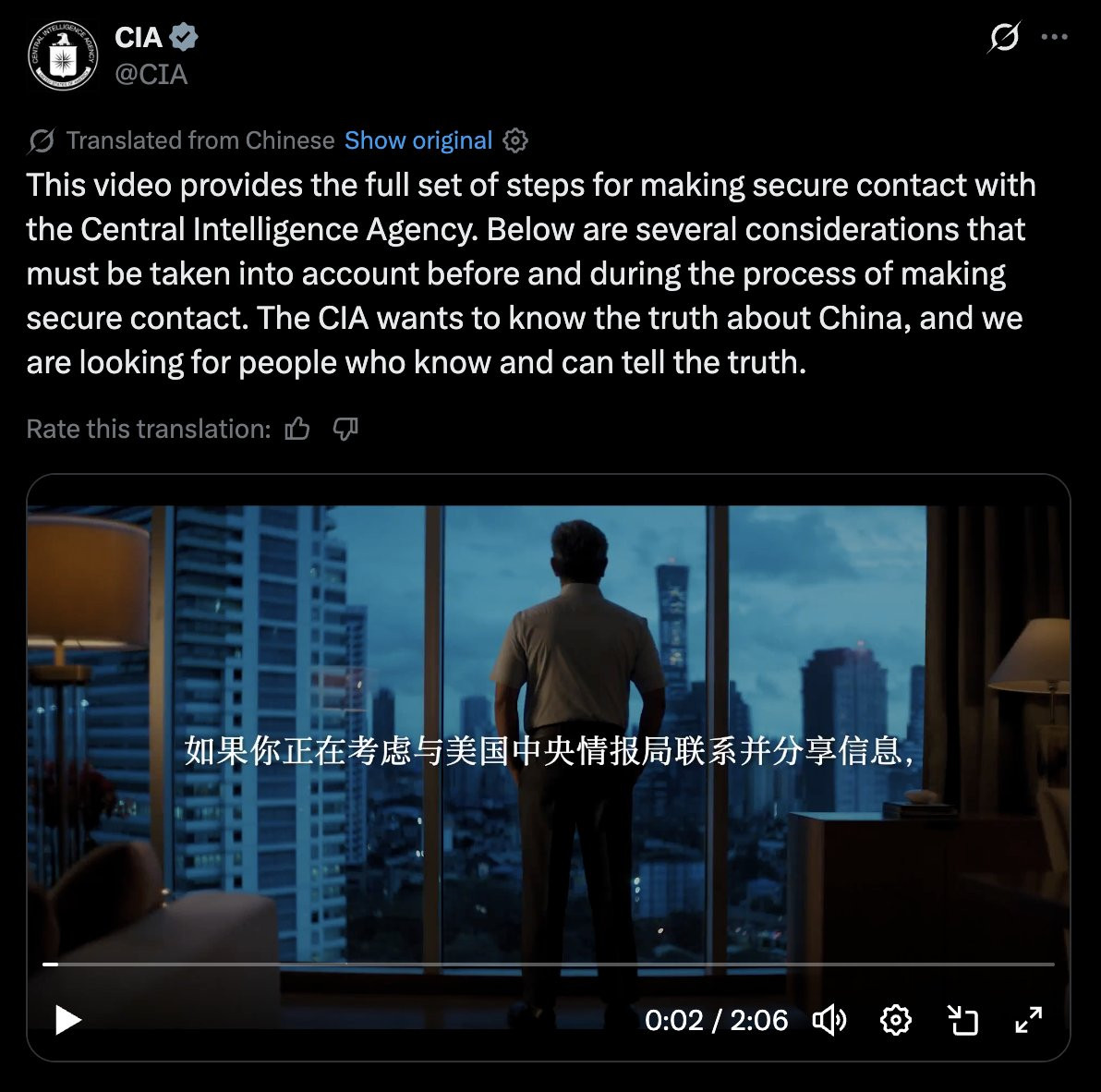Viewport: 1101px width, 1092px height.
Task: Open video settings gear menu
Action: [895, 1020]
